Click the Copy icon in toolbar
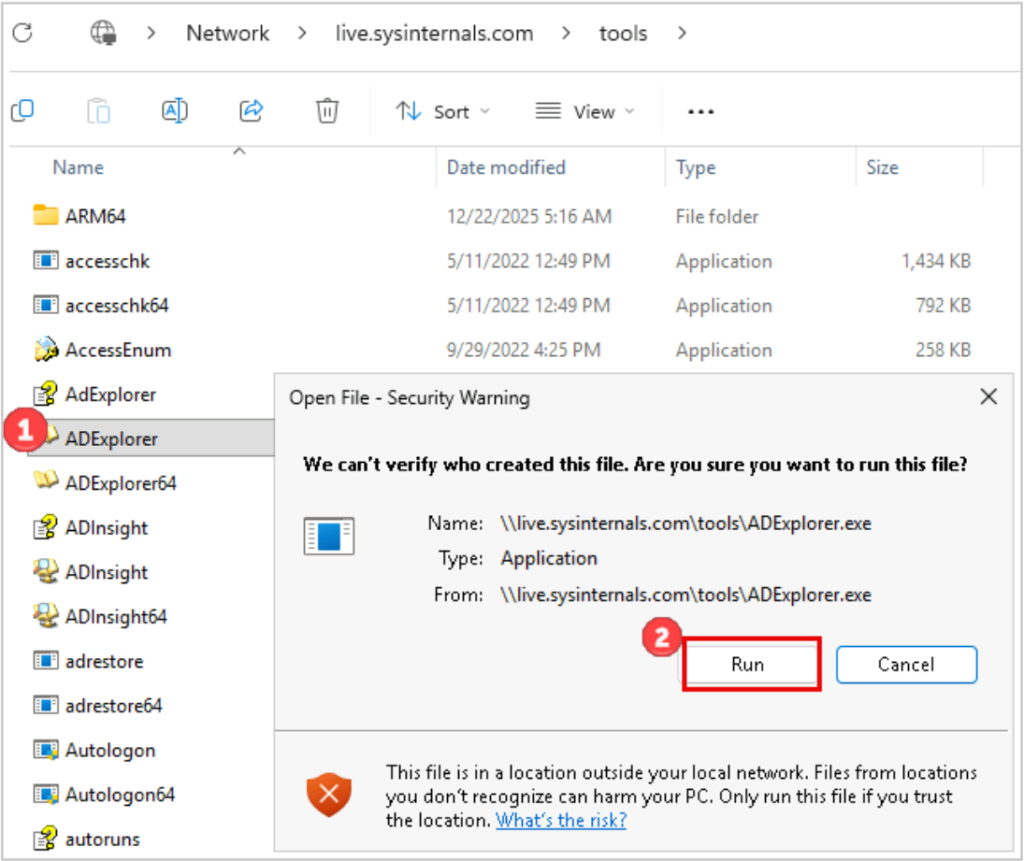This screenshot has width=1024, height=861. pos(22,111)
